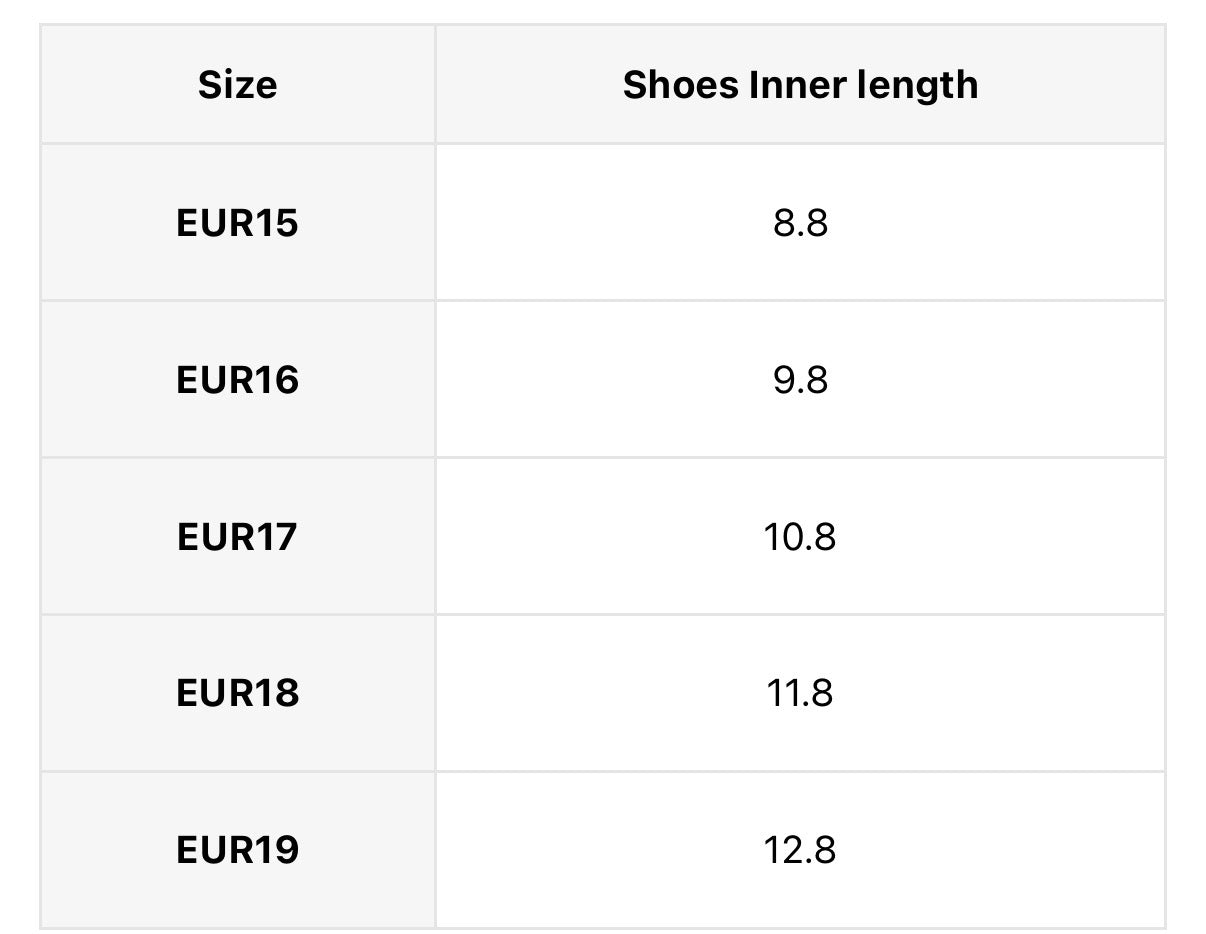The height and width of the screenshot is (934, 1206).
Task: Pick the smallest size label in the table
Action: pyautogui.click(x=237, y=223)
